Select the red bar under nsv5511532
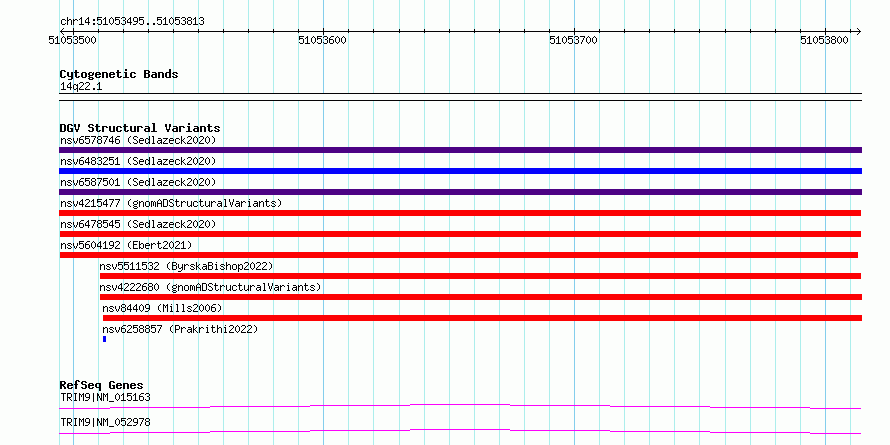Viewport: 890px width, 445px height. click(480, 276)
